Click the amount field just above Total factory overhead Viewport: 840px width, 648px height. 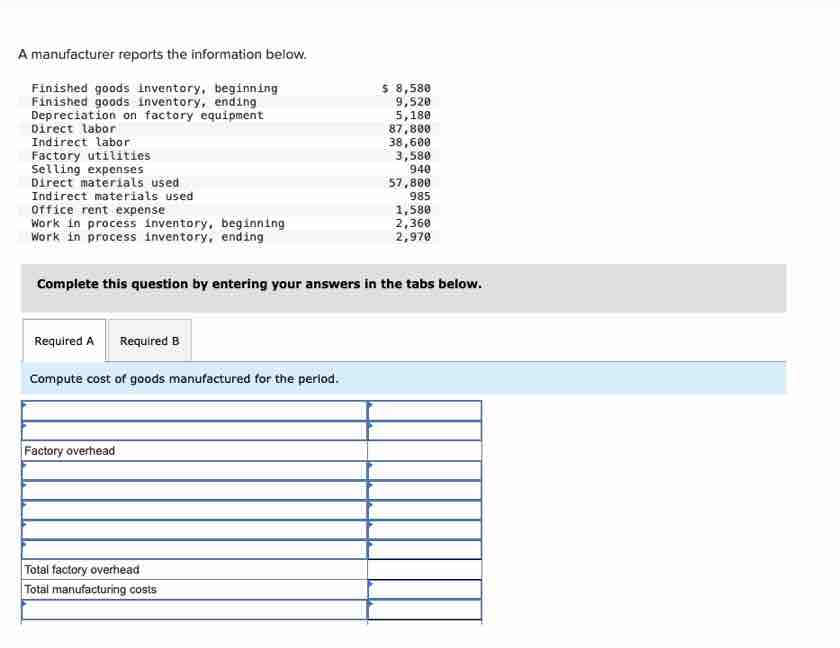[424, 549]
